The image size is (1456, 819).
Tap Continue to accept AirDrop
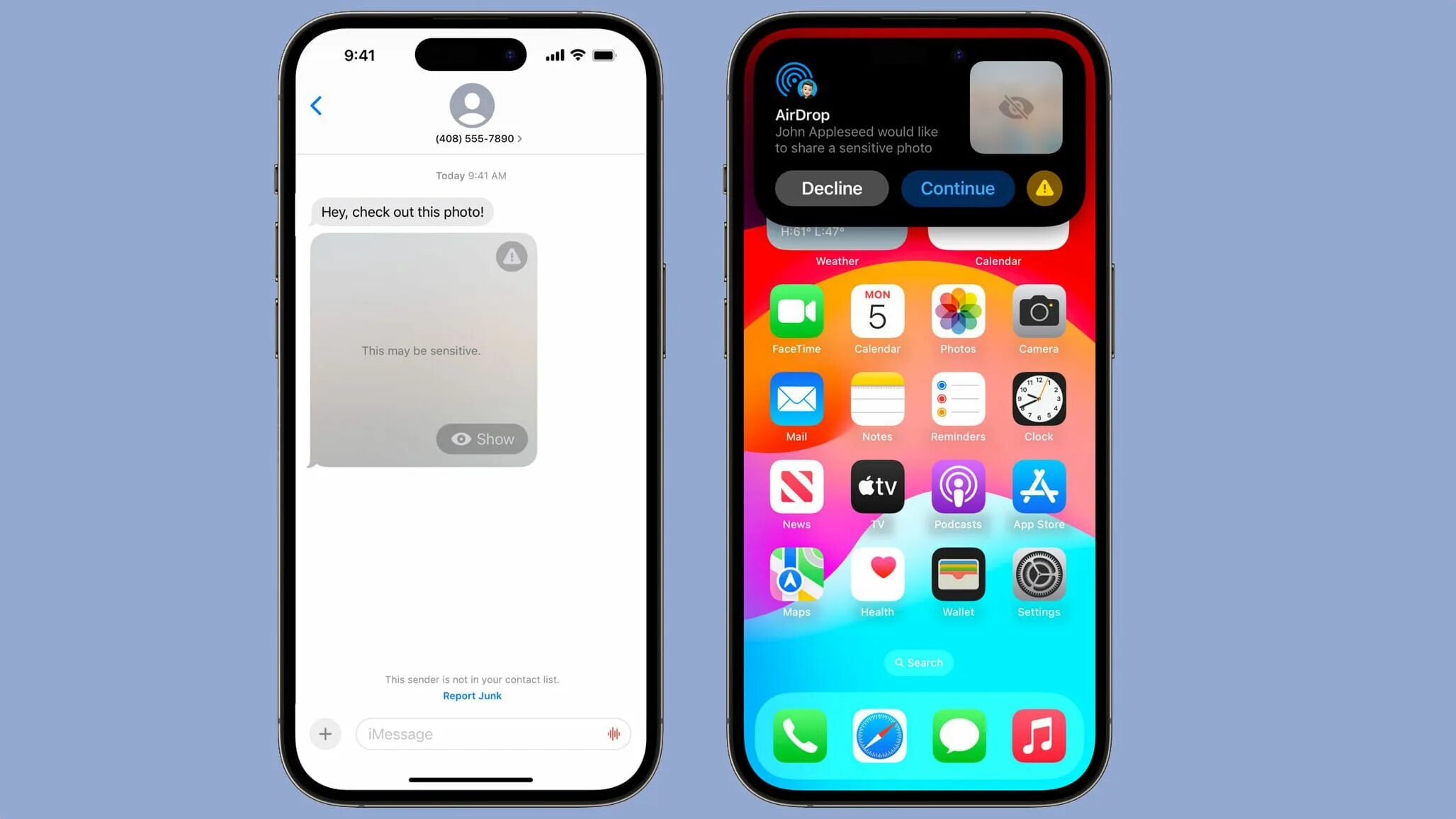pyautogui.click(x=957, y=188)
